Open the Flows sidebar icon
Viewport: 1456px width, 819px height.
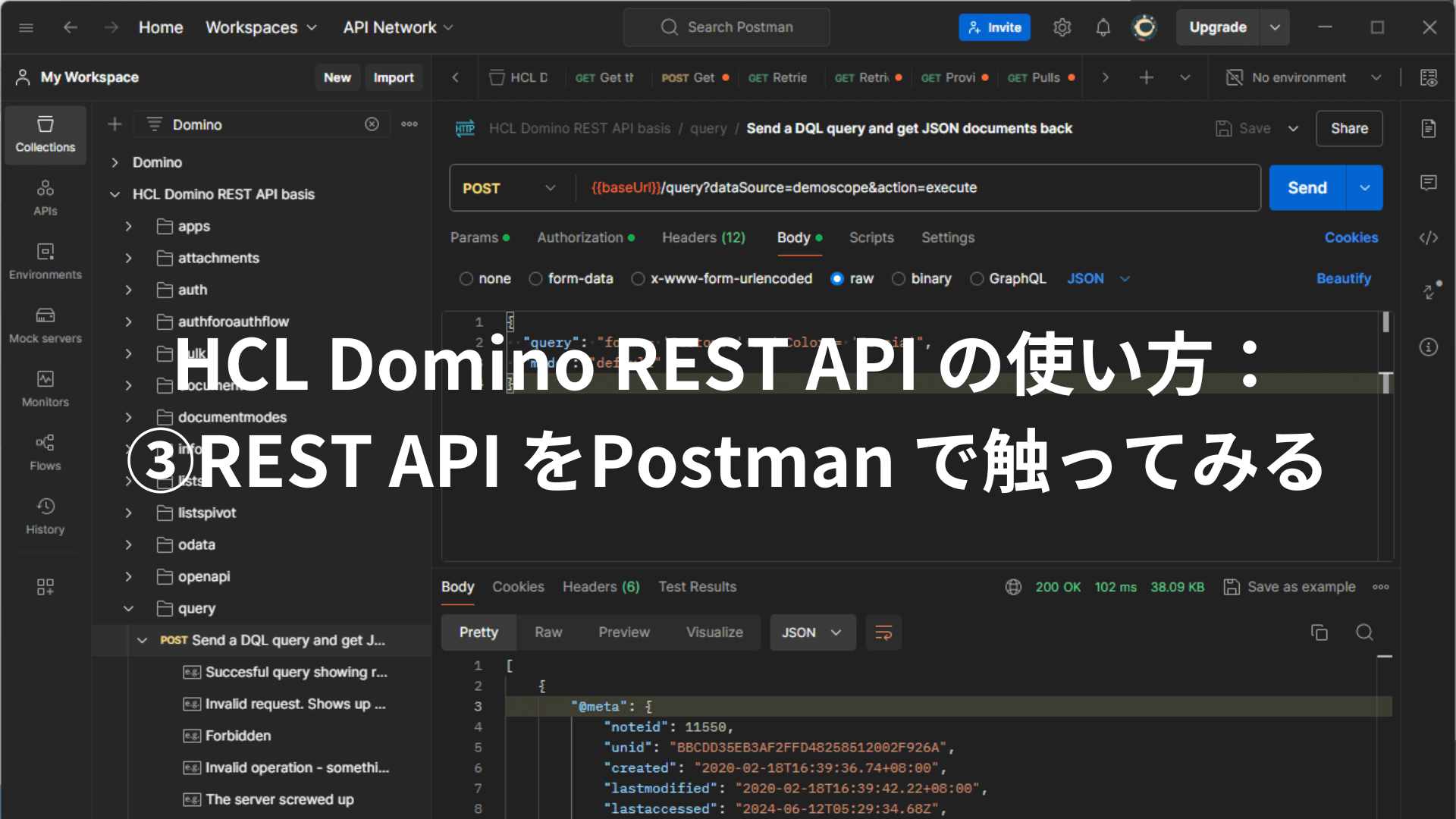click(x=45, y=452)
